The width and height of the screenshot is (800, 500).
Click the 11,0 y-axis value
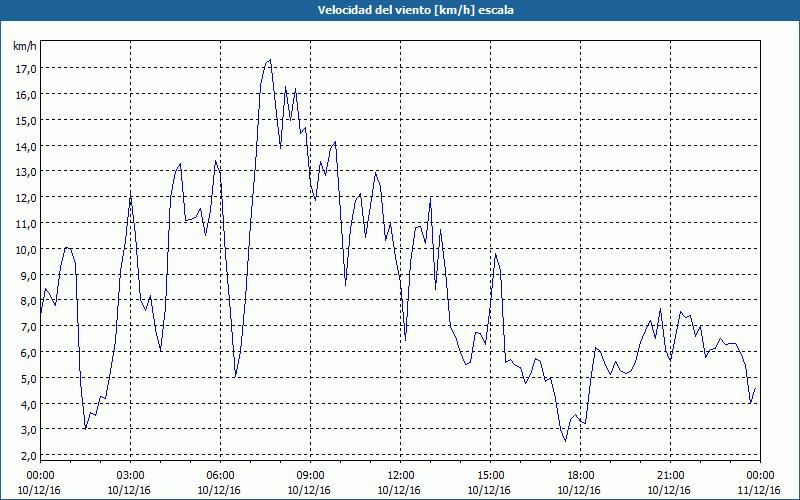[26, 224]
